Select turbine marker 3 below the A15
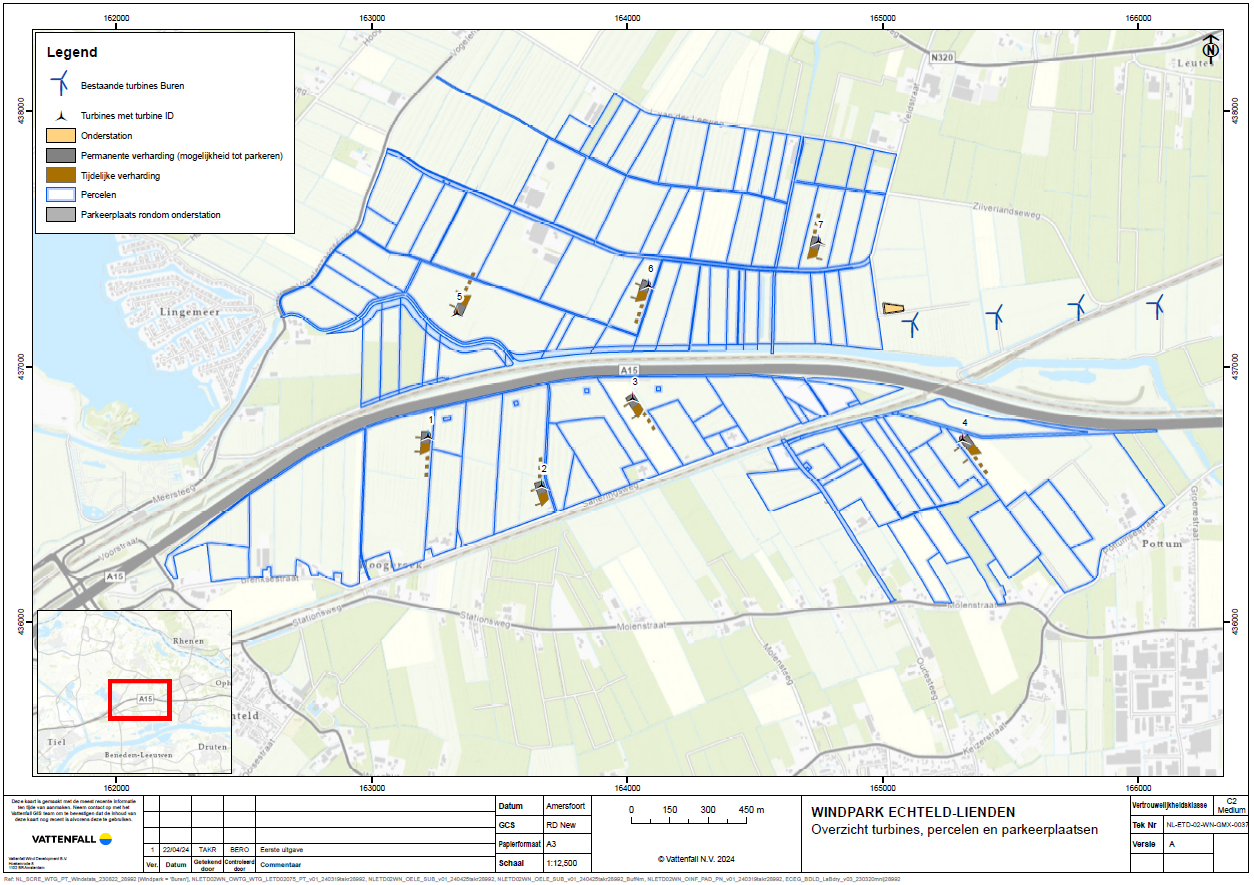This screenshot has height=885, width=1254. 634,400
